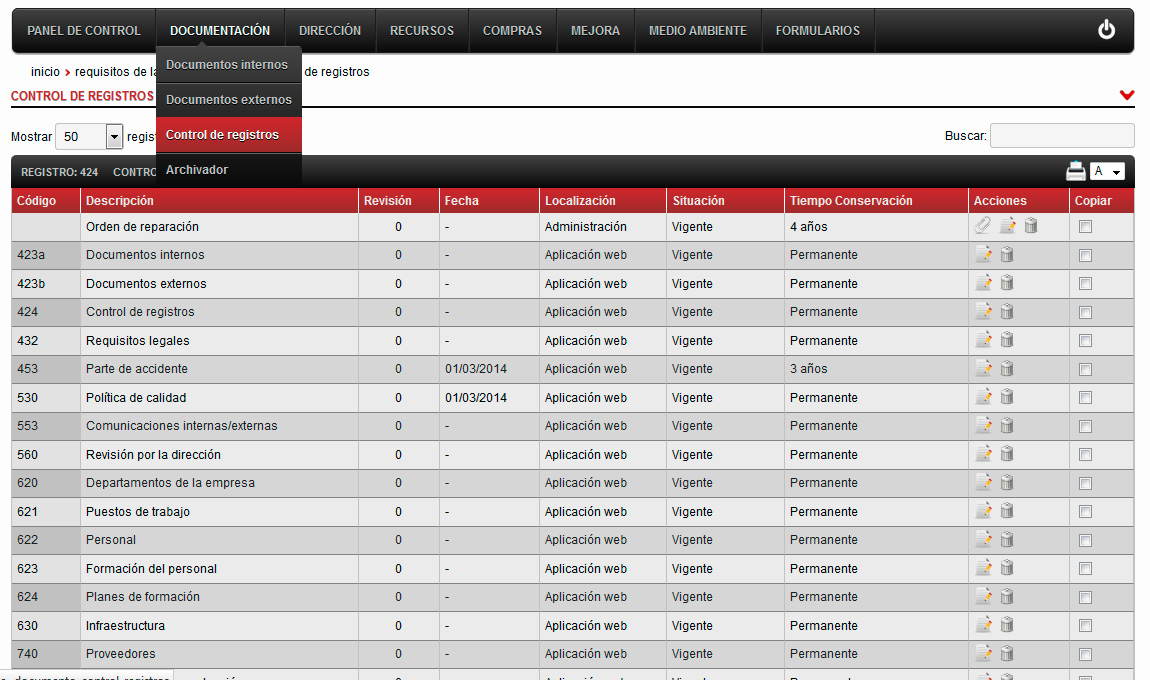The image size is (1150, 680).
Task: Sort by Código column header
Action: tap(46, 201)
